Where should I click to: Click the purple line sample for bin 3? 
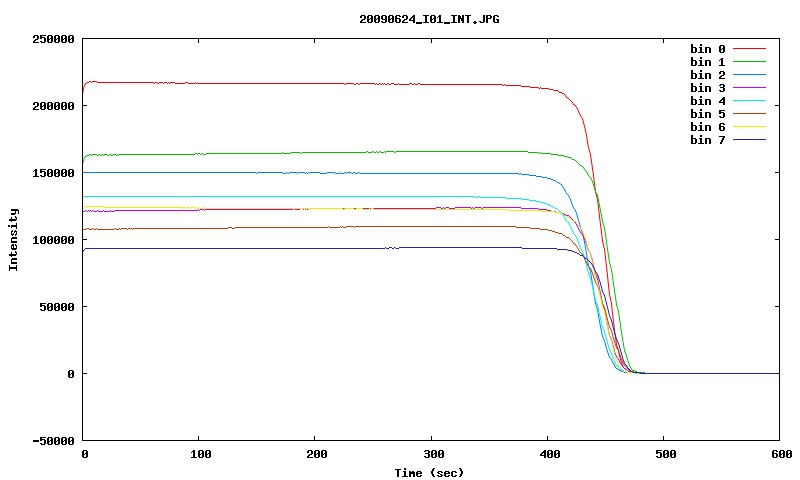pyautogui.click(x=749, y=88)
